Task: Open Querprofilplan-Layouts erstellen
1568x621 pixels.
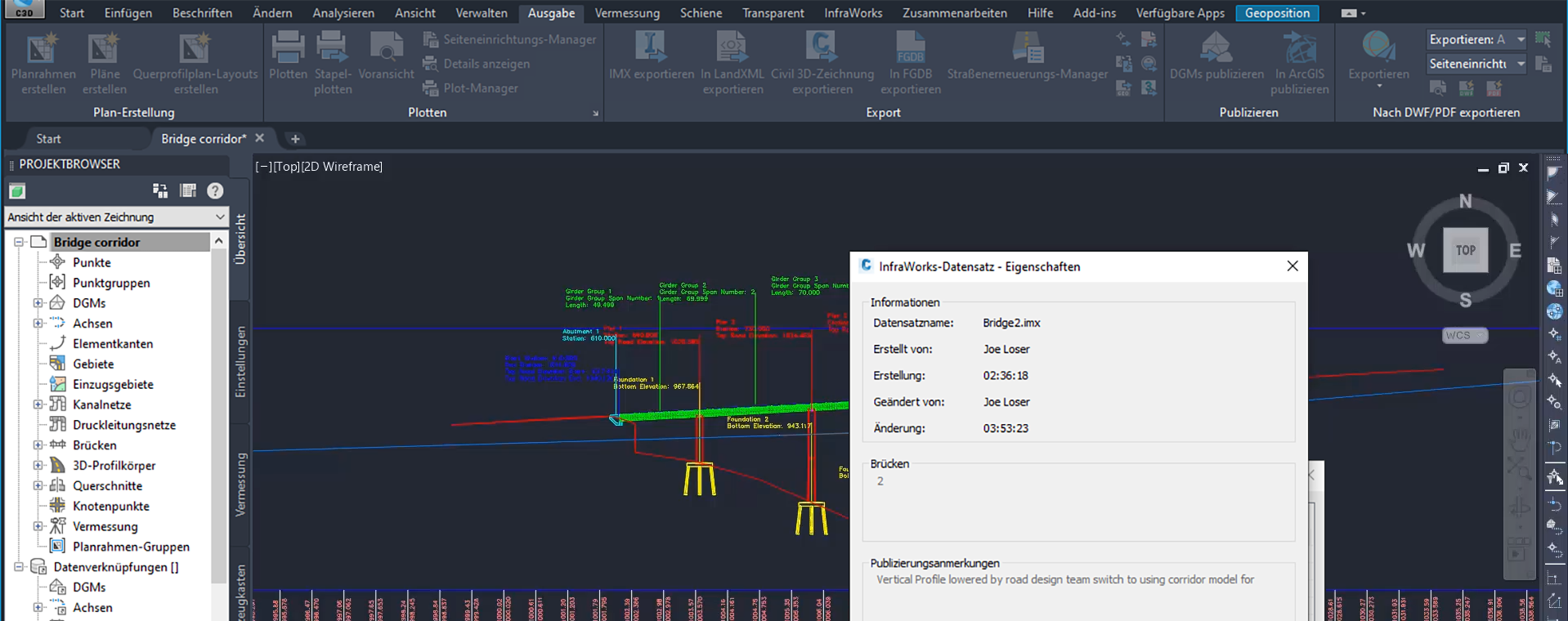Action: point(195,63)
